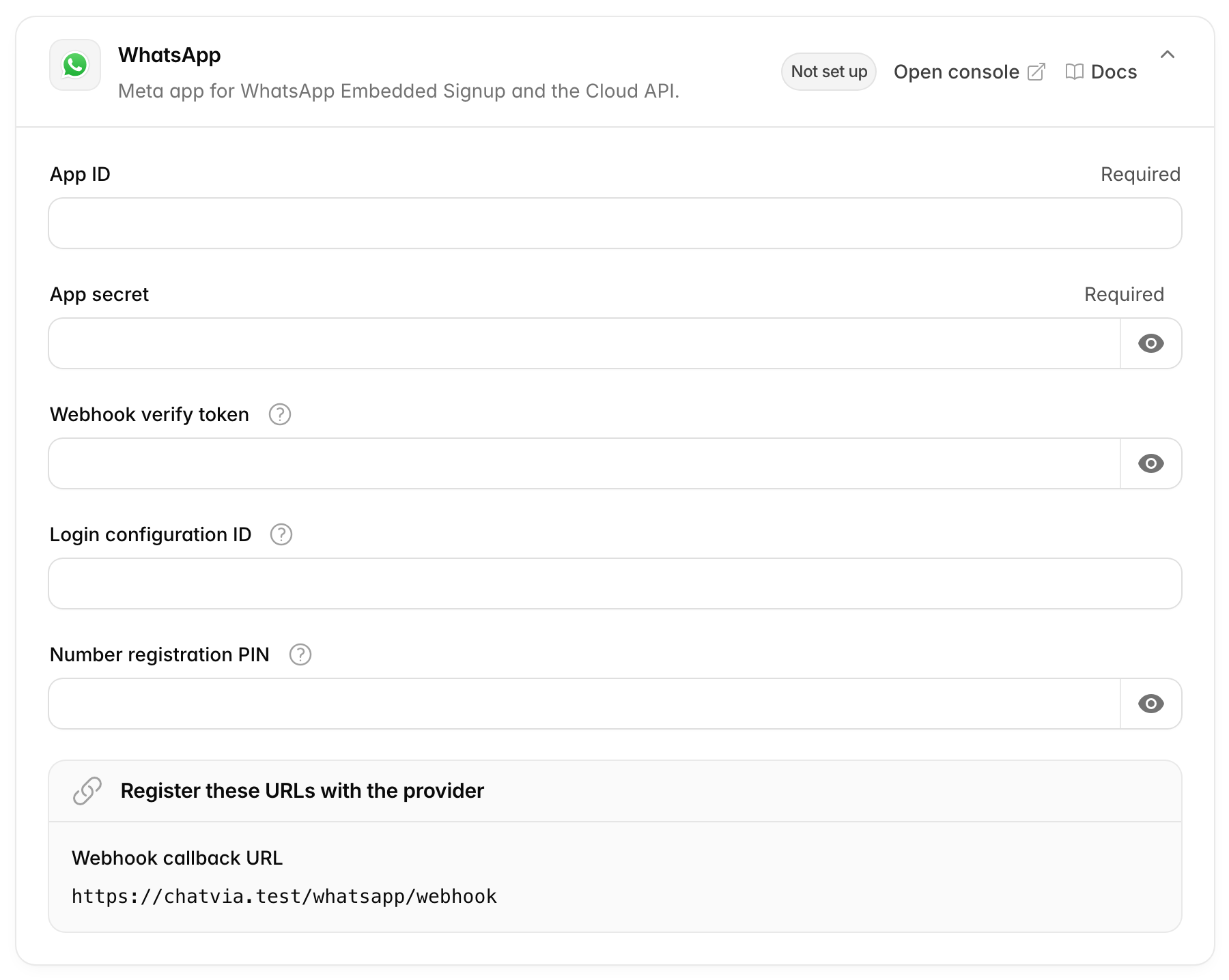This screenshot has width=1229, height=980.
Task: Click the App ID label
Action: pos(80,174)
